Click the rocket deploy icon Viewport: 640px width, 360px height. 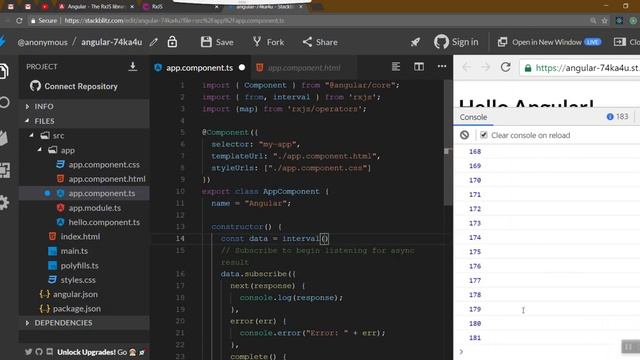pos(415,42)
